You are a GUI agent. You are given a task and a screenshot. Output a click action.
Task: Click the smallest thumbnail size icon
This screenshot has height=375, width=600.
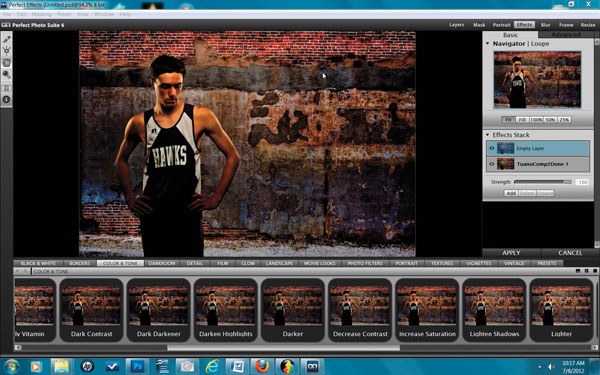(578, 271)
